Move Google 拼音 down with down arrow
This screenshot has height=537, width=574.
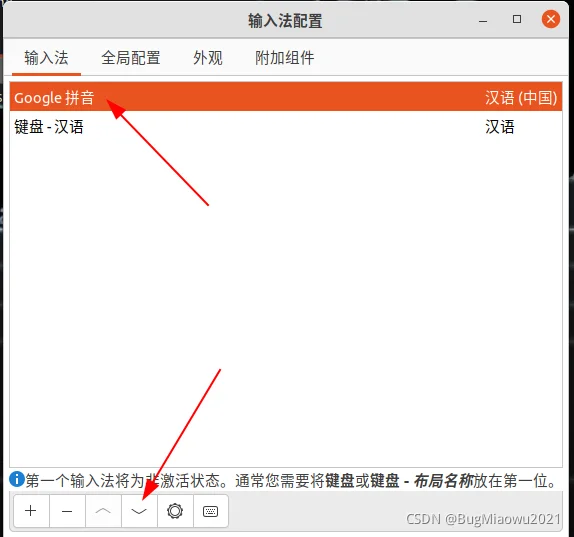pyautogui.click(x=139, y=511)
